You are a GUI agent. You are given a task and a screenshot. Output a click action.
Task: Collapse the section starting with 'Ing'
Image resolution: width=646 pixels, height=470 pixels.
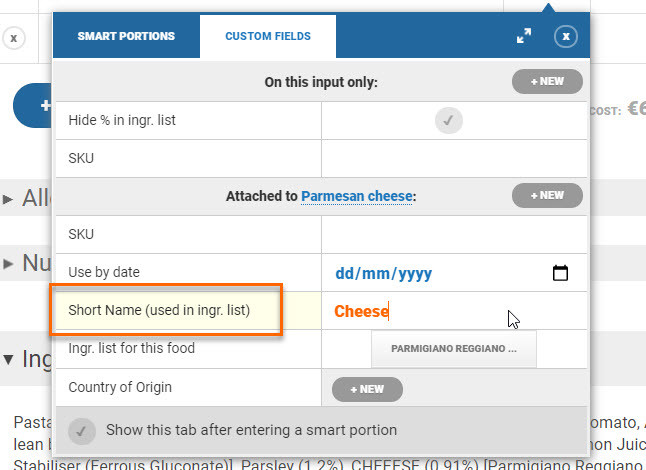(8, 358)
